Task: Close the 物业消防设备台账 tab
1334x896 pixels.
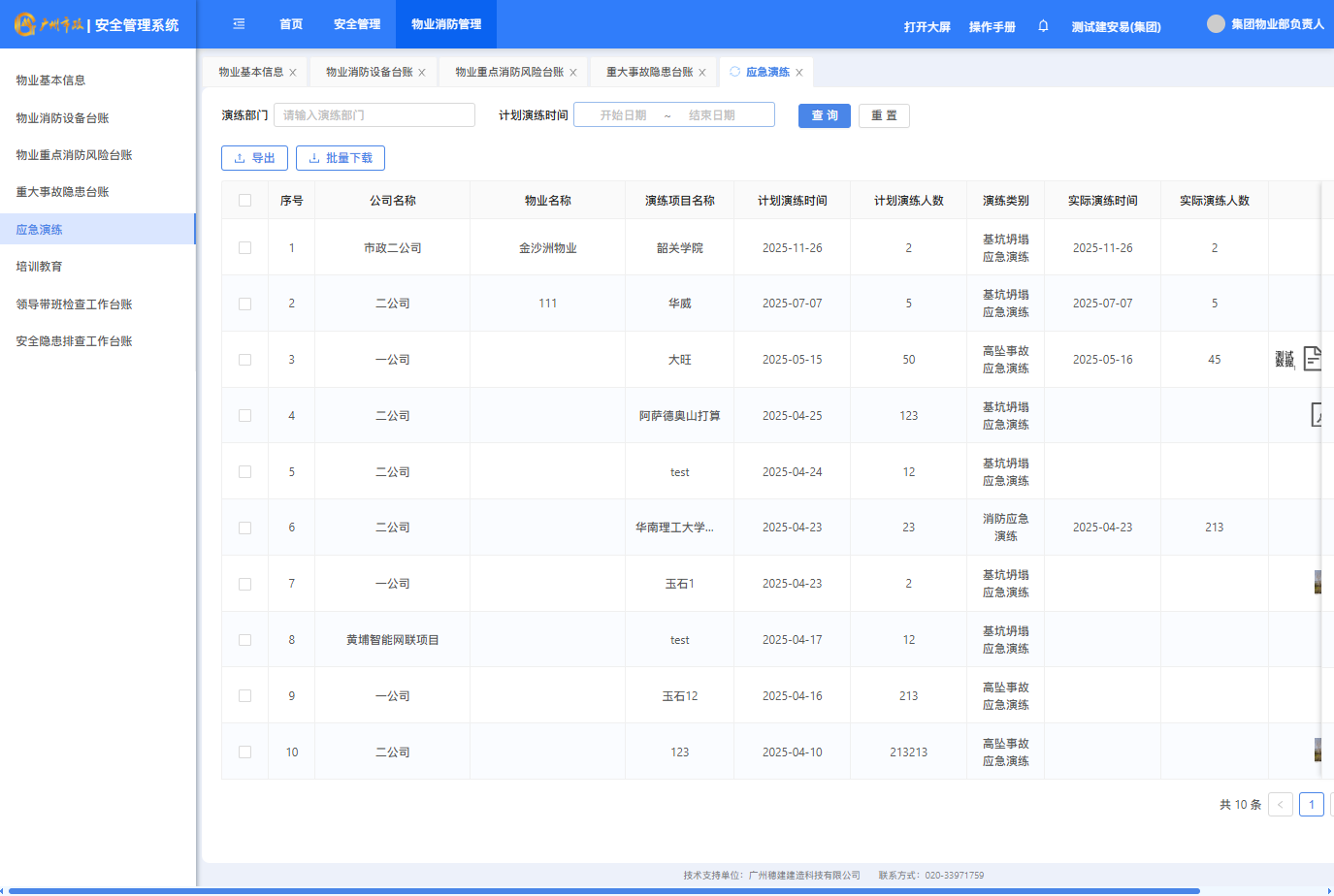Action: tap(422, 73)
